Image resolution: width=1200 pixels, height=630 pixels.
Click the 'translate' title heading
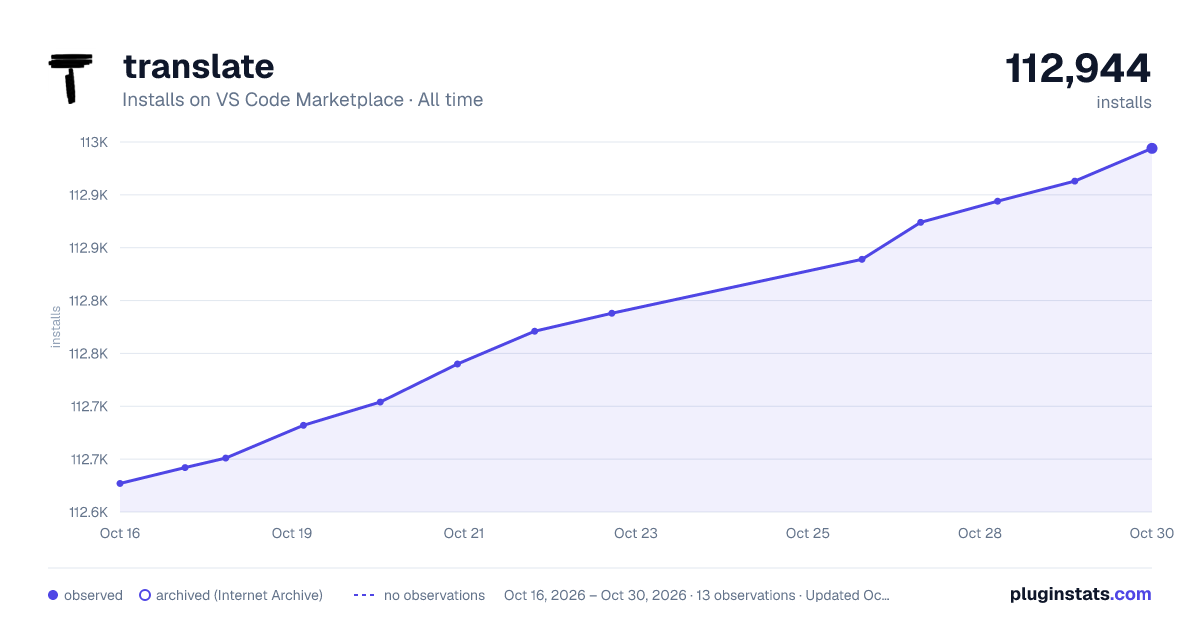coord(198,66)
